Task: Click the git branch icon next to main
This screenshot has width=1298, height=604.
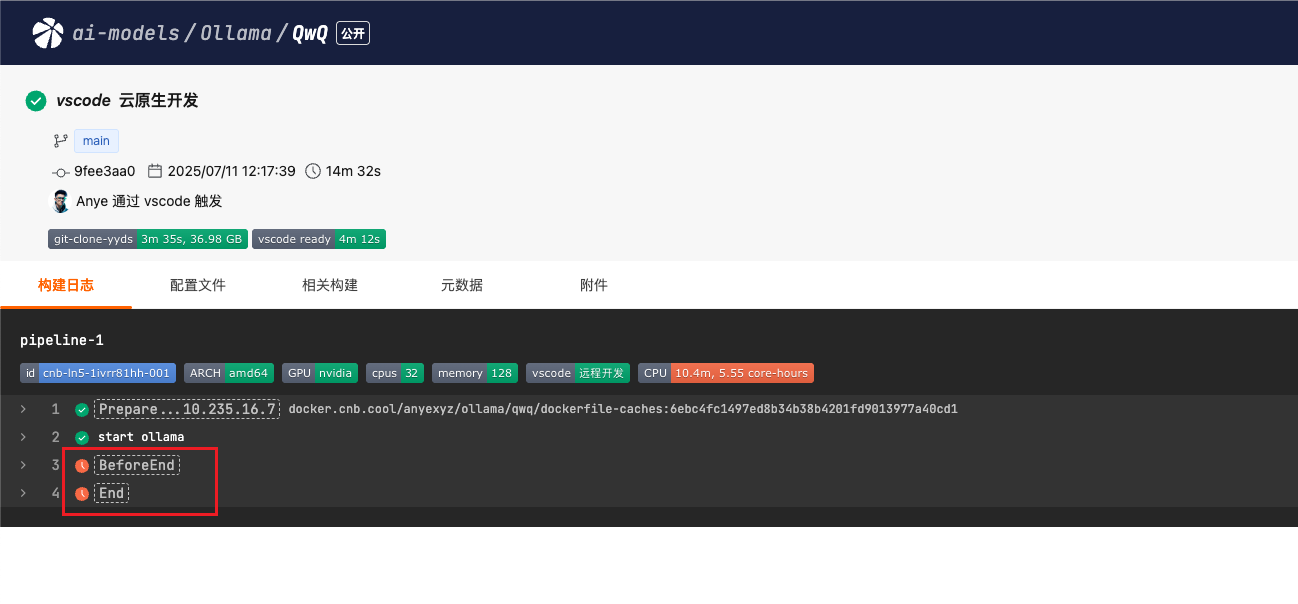Action: [60, 141]
